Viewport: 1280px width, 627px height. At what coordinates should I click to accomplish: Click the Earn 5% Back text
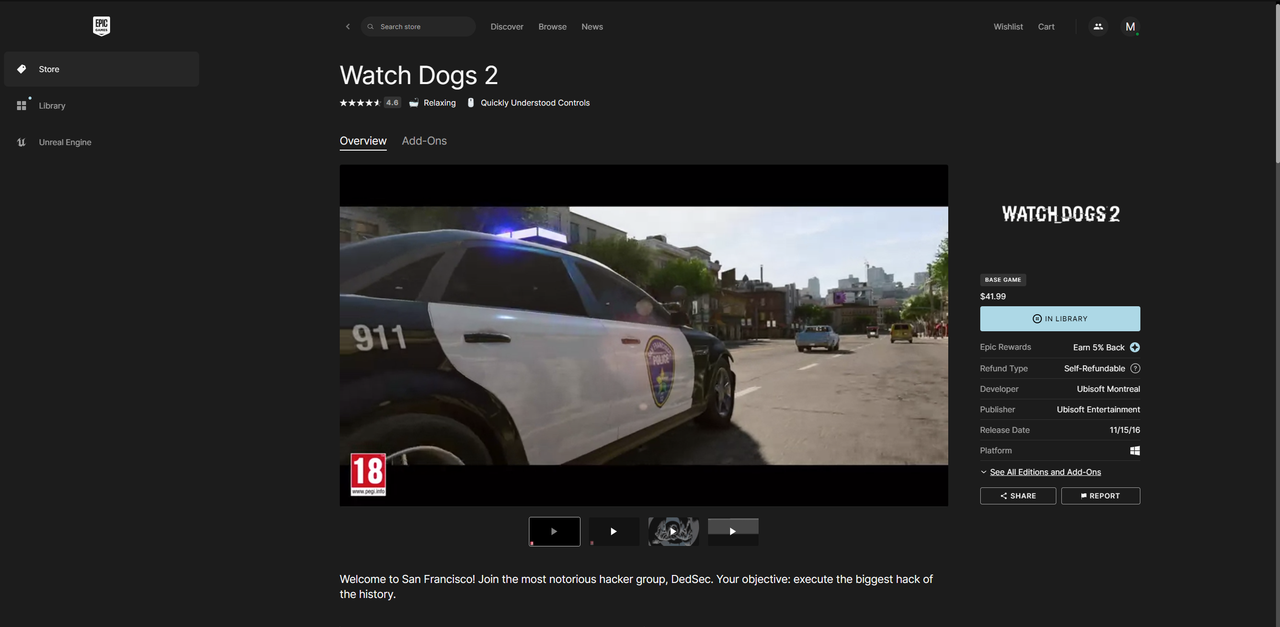coord(1099,347)
